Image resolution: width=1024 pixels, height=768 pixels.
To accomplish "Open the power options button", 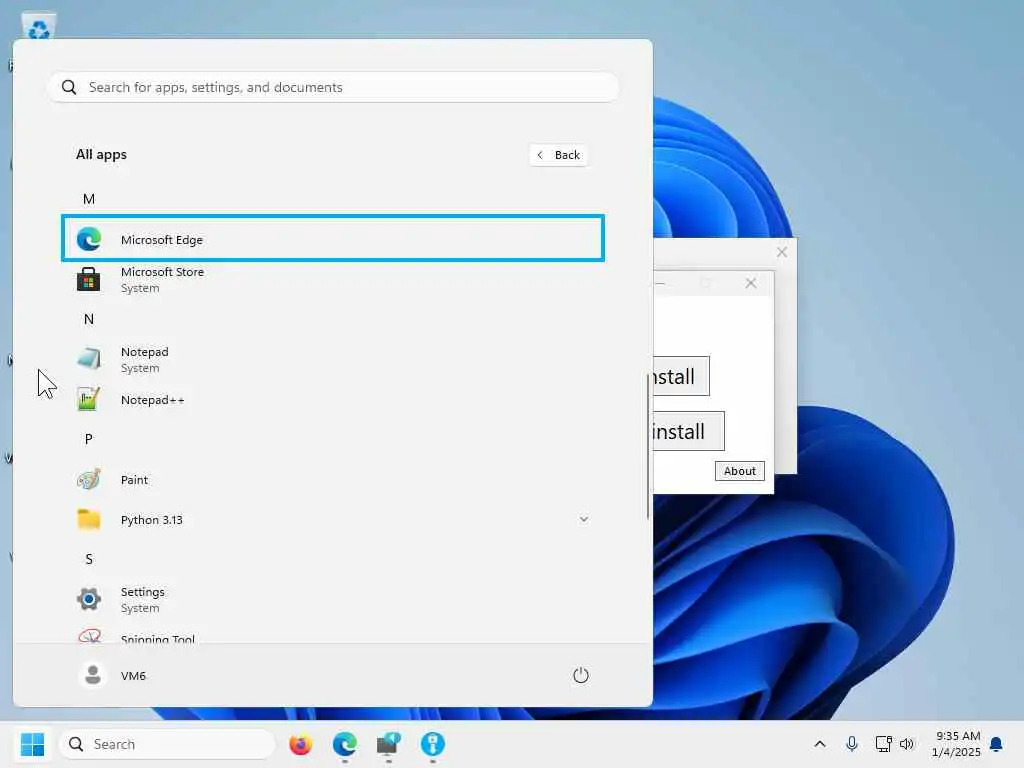I will tap(581, 675).
